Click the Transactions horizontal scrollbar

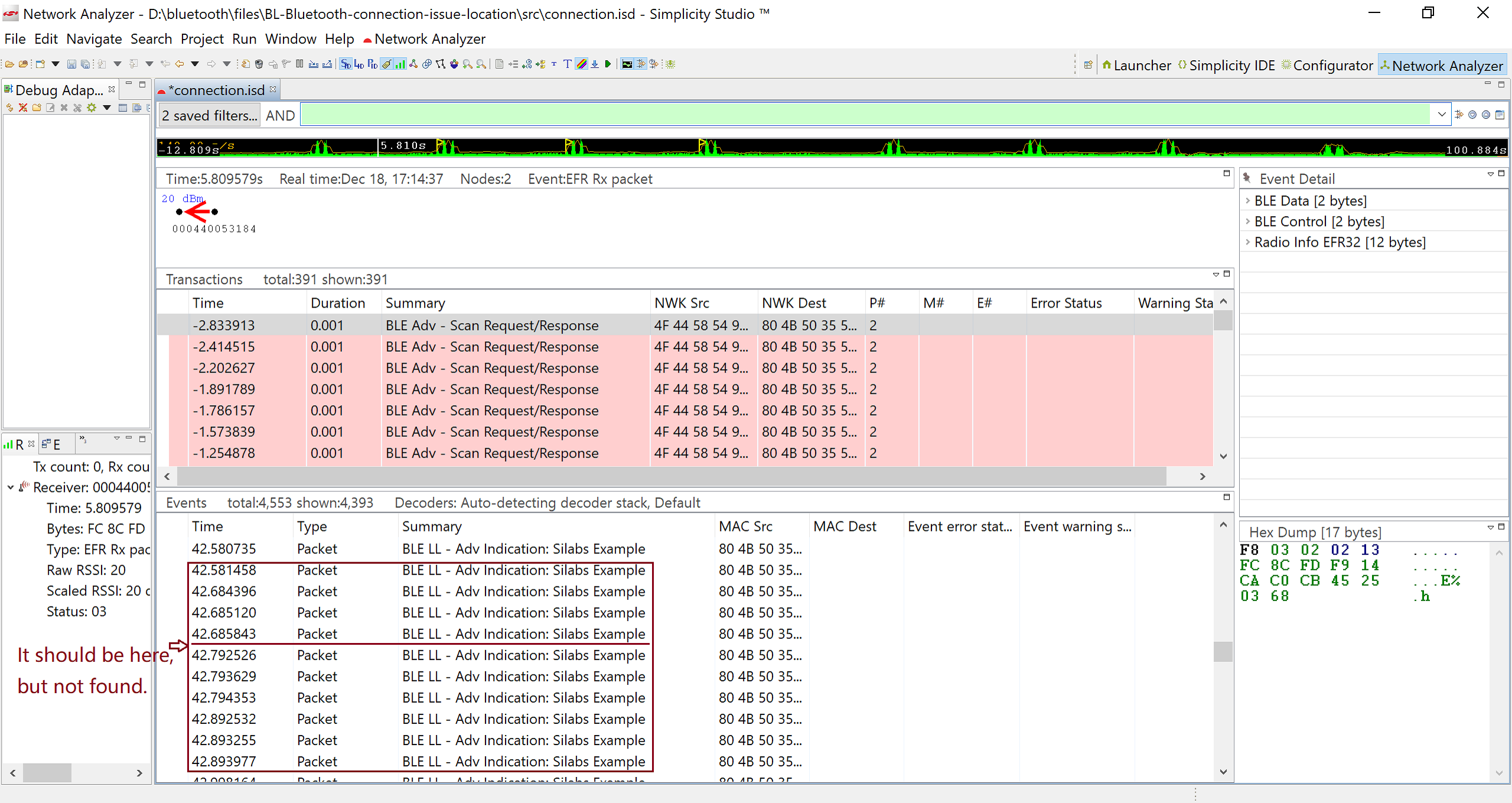(672, 476)
